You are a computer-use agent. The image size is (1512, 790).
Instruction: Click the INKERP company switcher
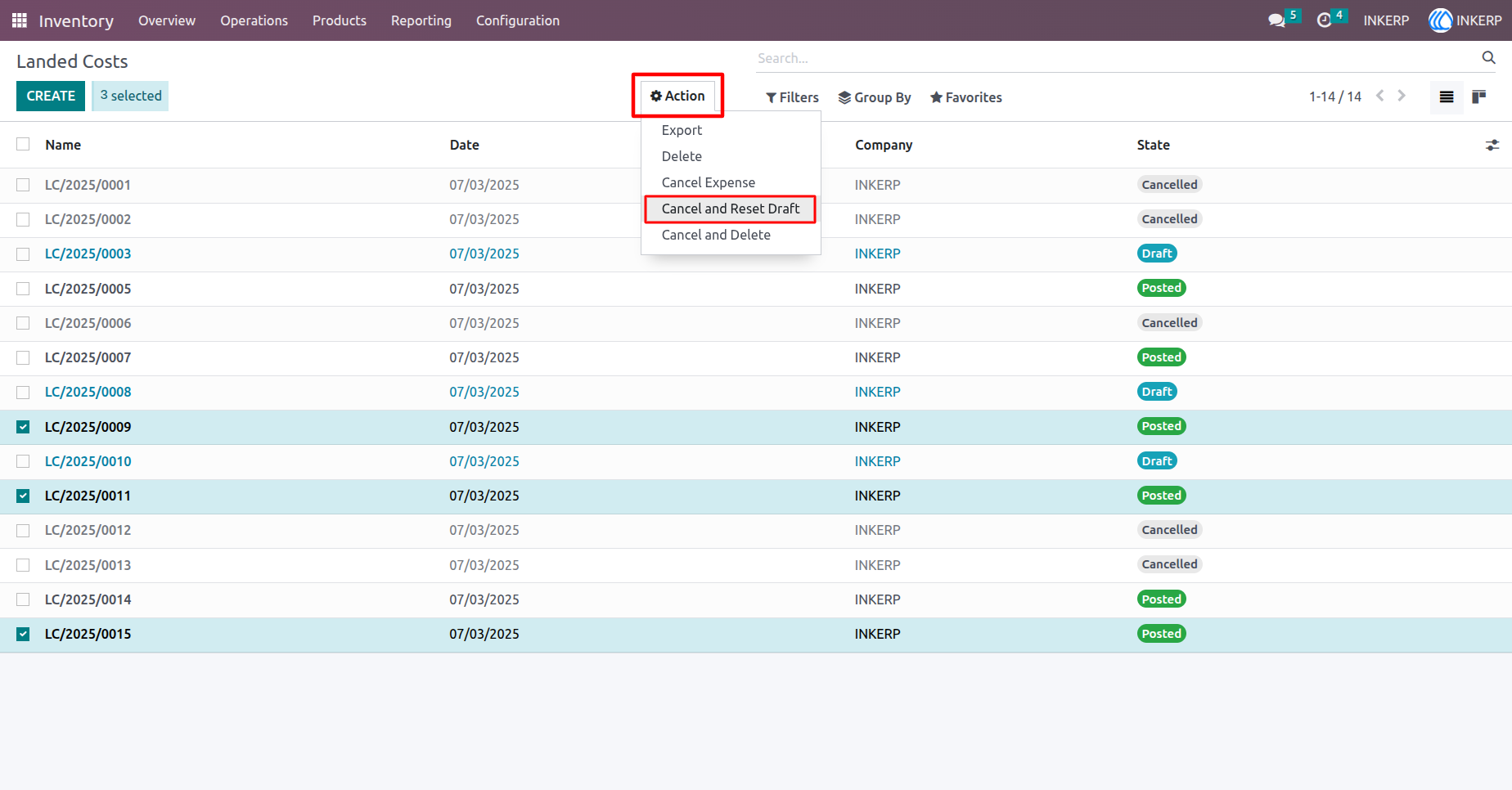tap(1386, 20)
